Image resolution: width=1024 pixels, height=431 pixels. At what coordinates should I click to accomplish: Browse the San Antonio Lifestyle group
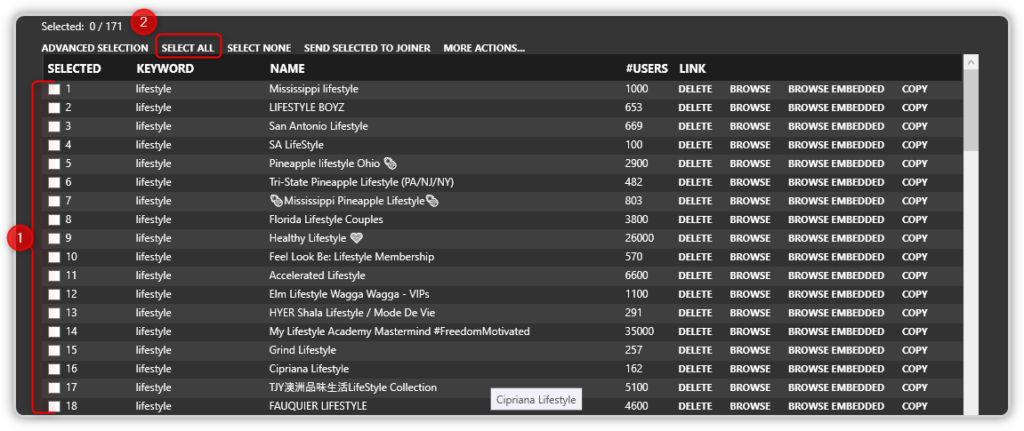pyautogui.click(x=750, y=126)
